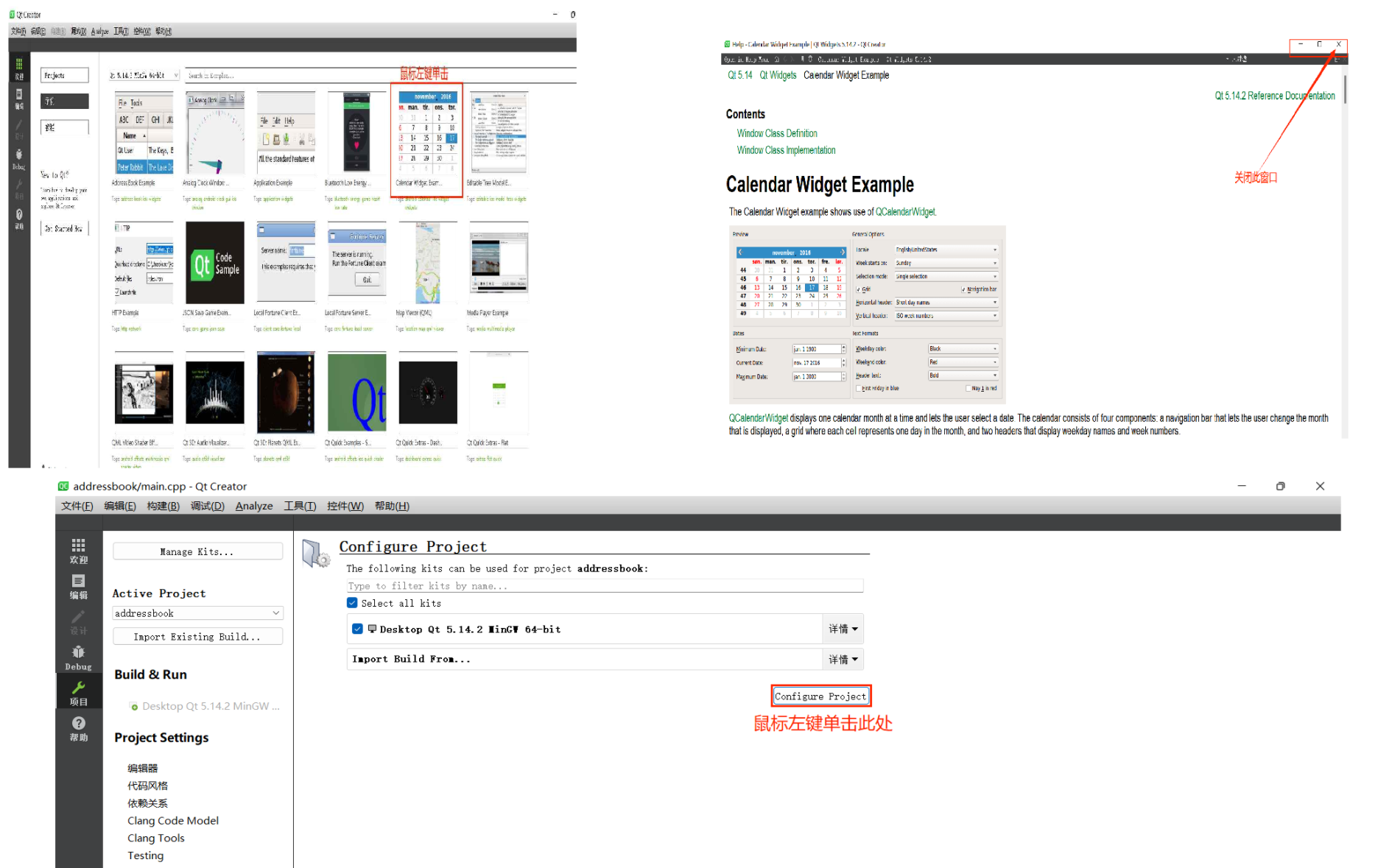Image resolution: width=1392 pixels, height=868 pixels.
Task: Open the 构建(B) Build menu
Action: (163, 506)
